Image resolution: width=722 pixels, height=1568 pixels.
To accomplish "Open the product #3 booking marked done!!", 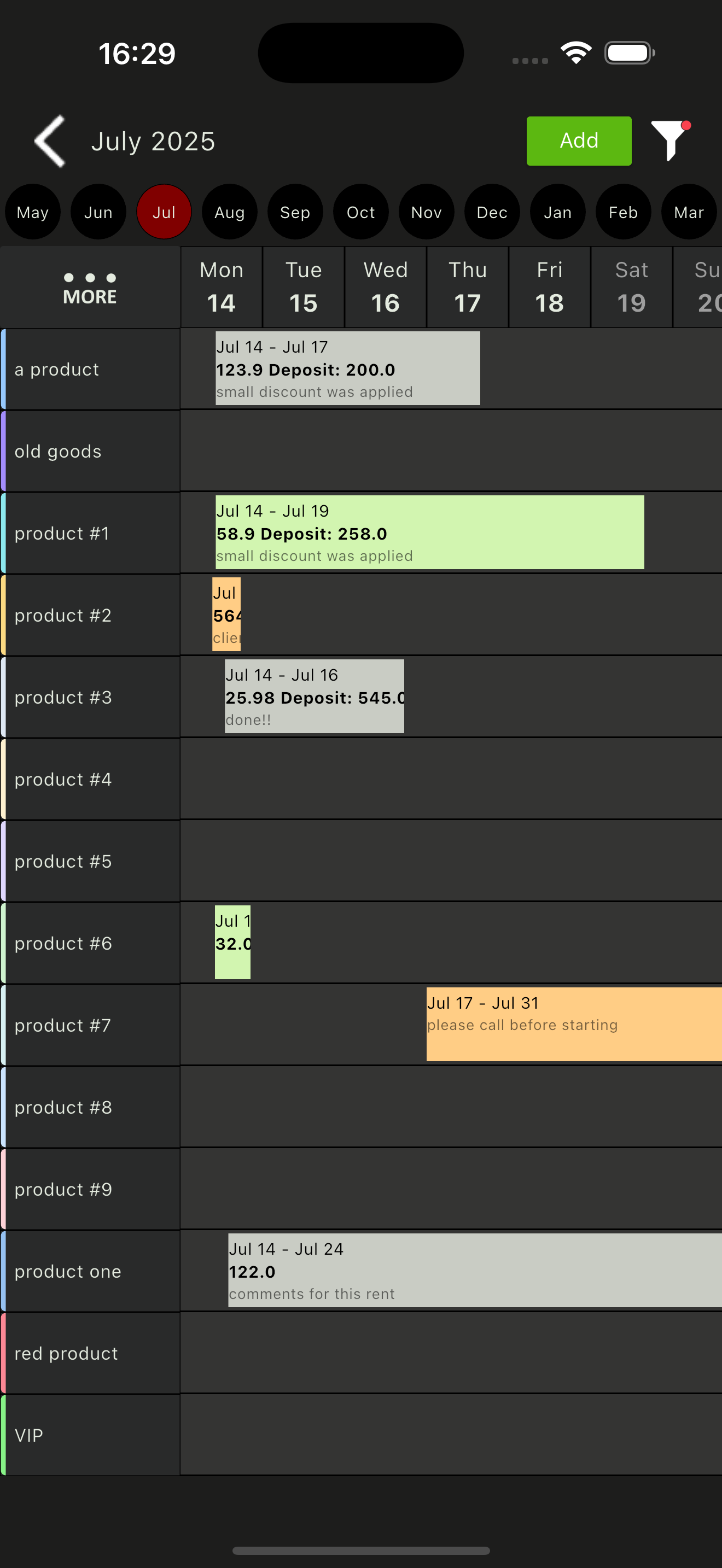I will [315, 697].
